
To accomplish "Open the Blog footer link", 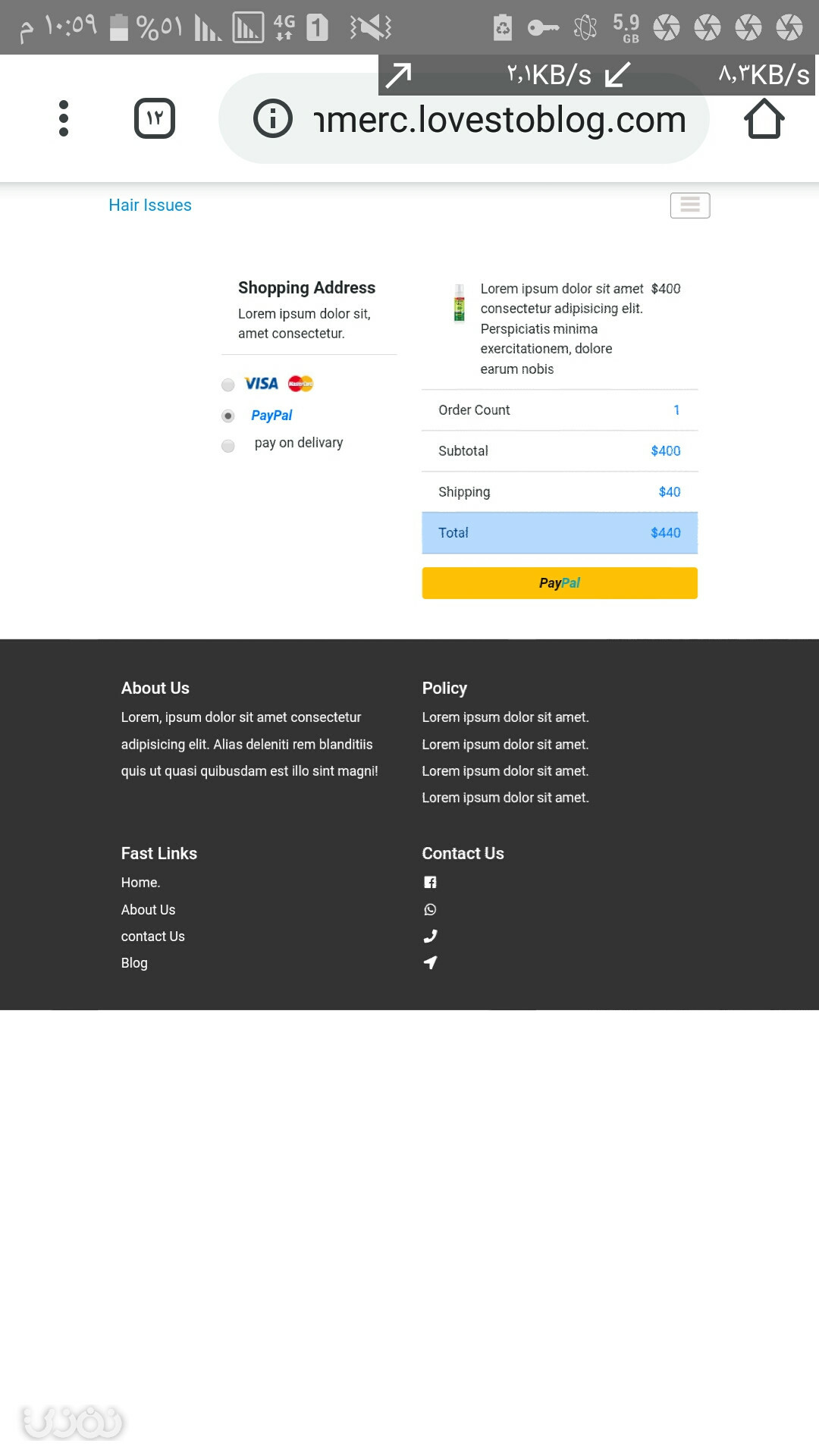I will [134, 963].
